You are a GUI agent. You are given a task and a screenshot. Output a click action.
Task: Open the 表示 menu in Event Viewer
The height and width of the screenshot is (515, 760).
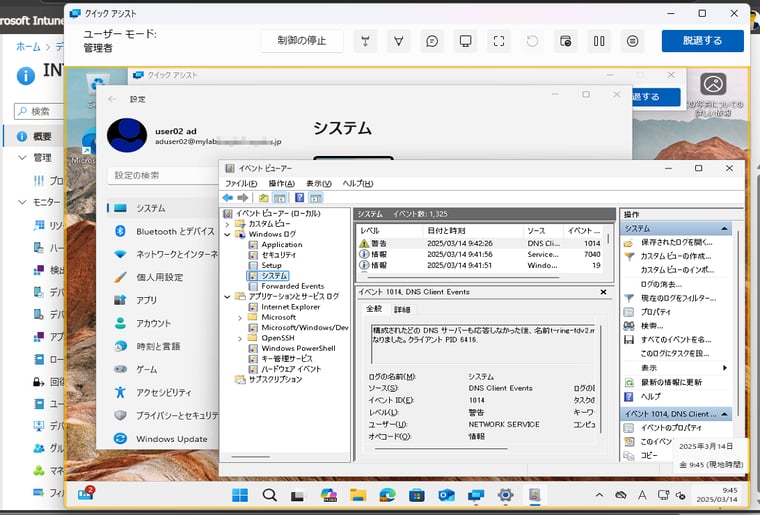[318, 184]
